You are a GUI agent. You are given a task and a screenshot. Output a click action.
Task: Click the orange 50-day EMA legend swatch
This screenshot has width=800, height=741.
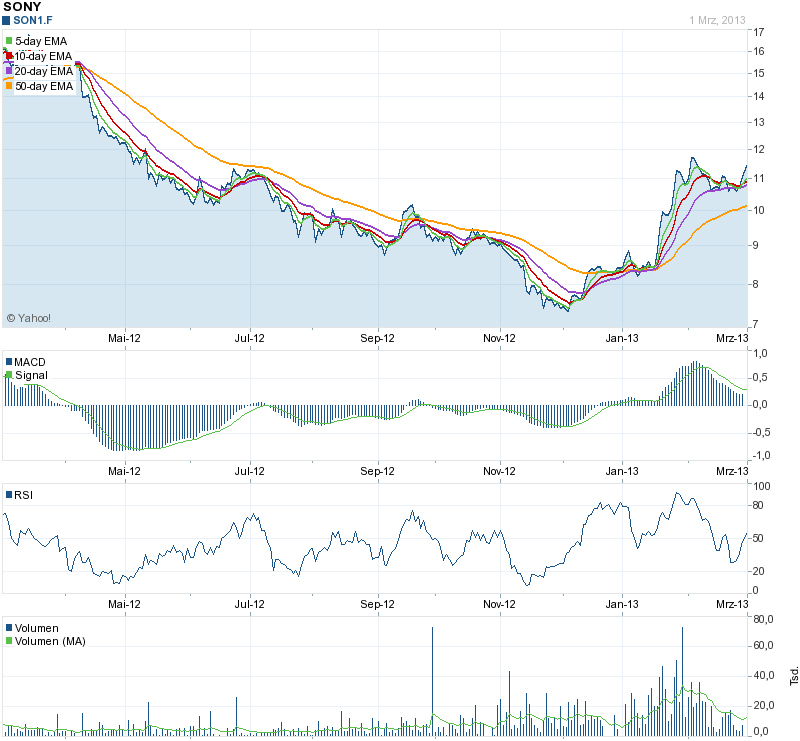click(9, 86)
